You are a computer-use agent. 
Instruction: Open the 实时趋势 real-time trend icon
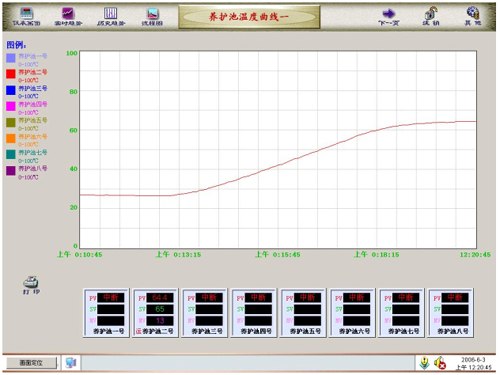tap(68, 13)
